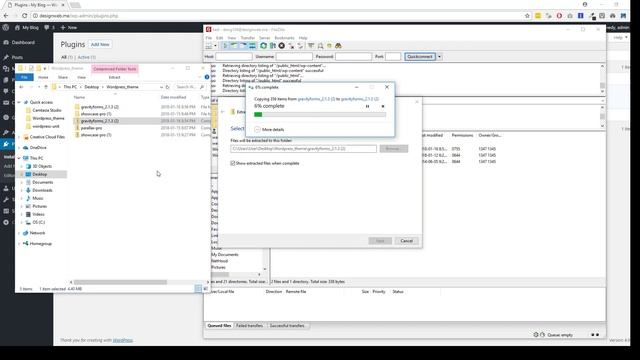Image resolution: width=640 pixels, height=360 pixels.
Task: Switch to Explorer Extract ribbon tab
Action: click(x=114, y=77)
